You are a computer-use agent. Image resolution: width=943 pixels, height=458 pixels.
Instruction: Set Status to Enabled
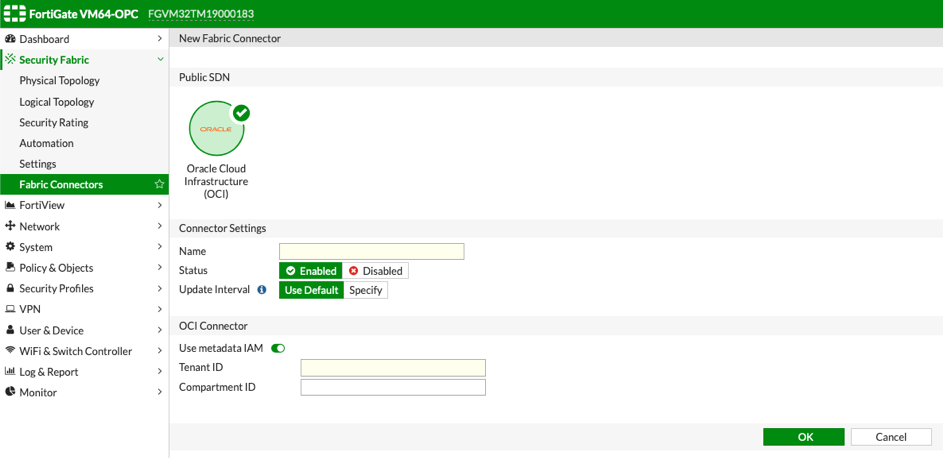(x=311, y=271)
